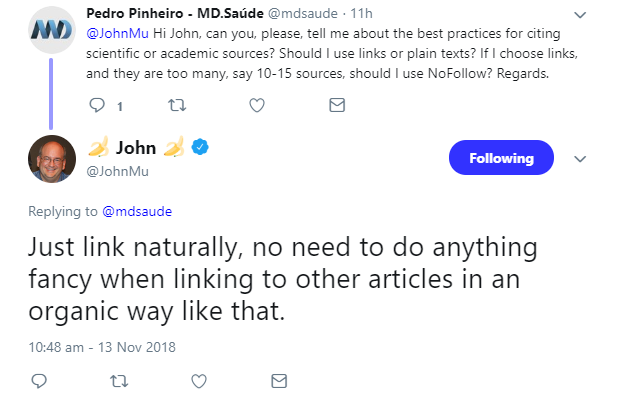The height and width of the screenshot is (407, 617).
Task: Send Pedro's tweet via direct message
Action: (x=337, y=104)
